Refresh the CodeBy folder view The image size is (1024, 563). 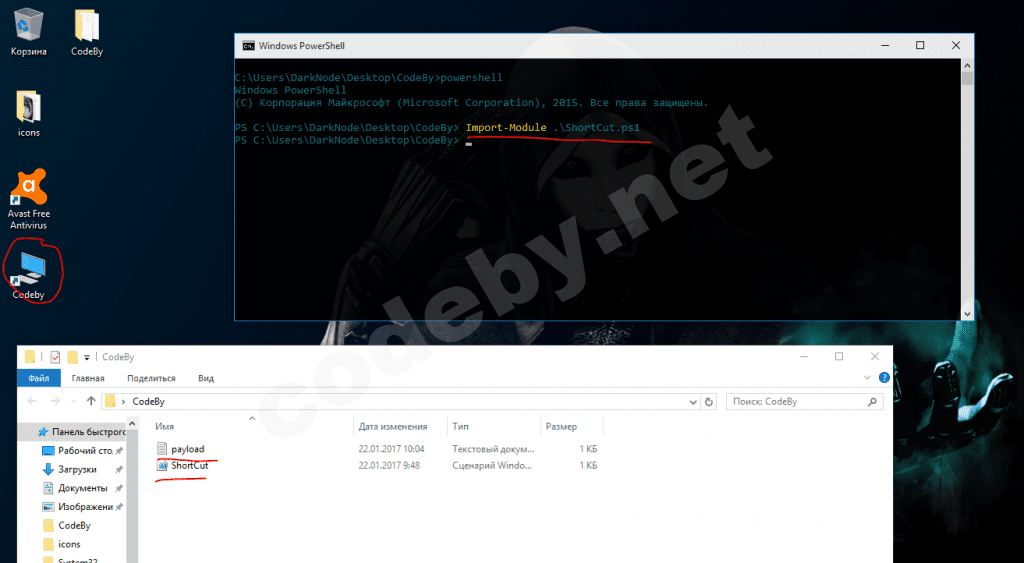pos(709,402)
